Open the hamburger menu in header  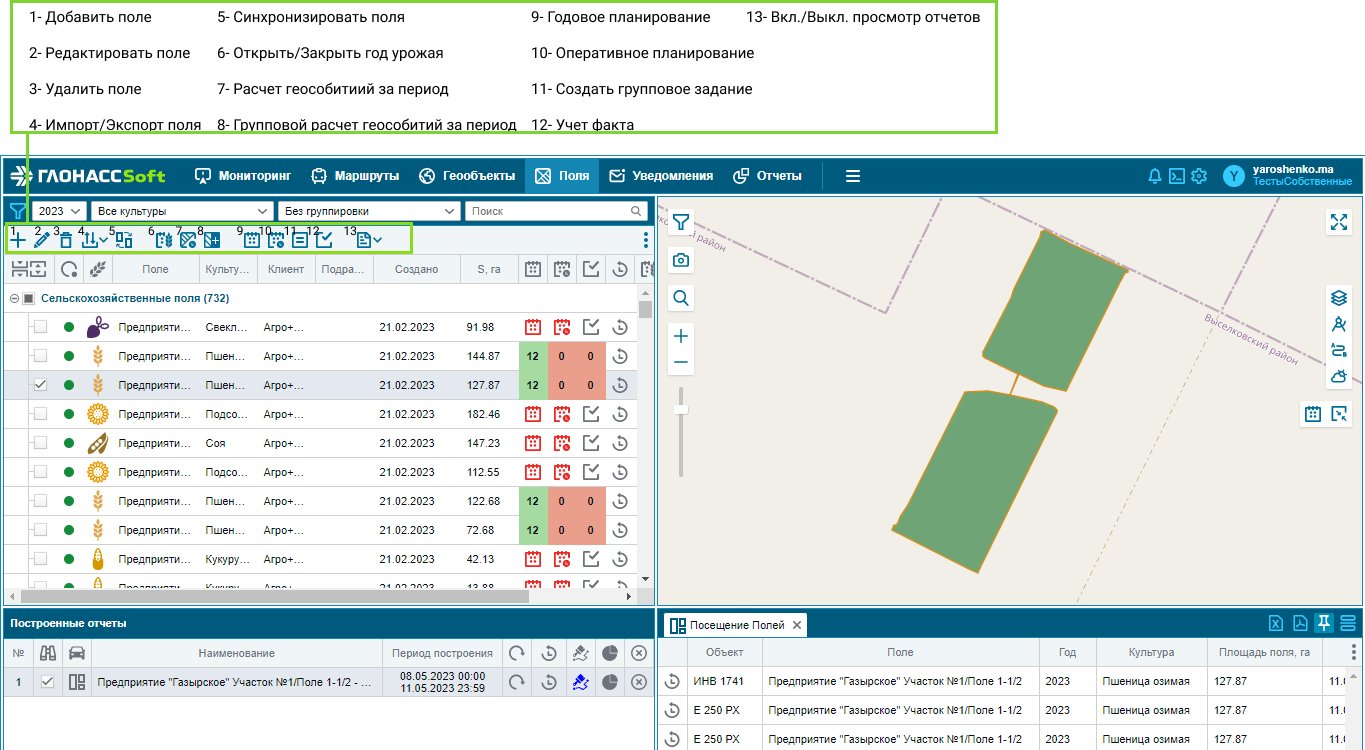click(853, 176)
